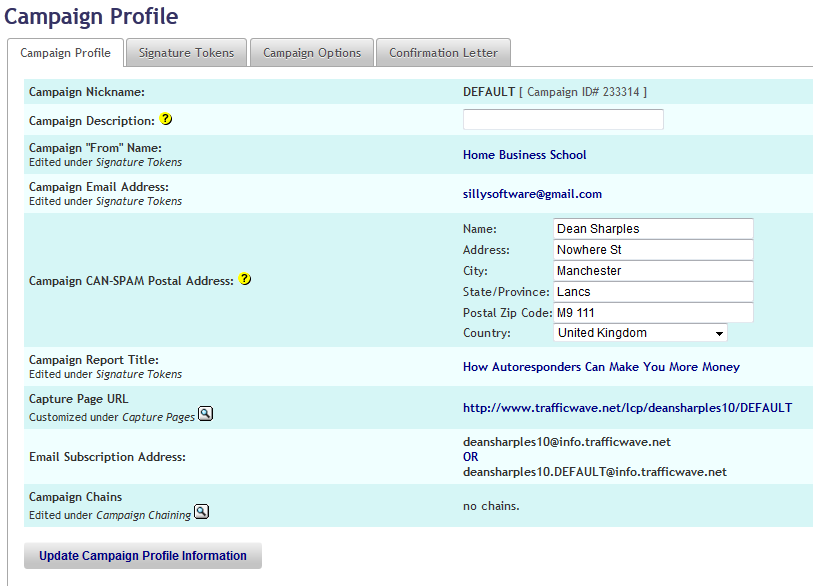Click magnifier icon next to Campaign Chaining
The height and width of the screenshot is (586, 813).
point(201,512)
